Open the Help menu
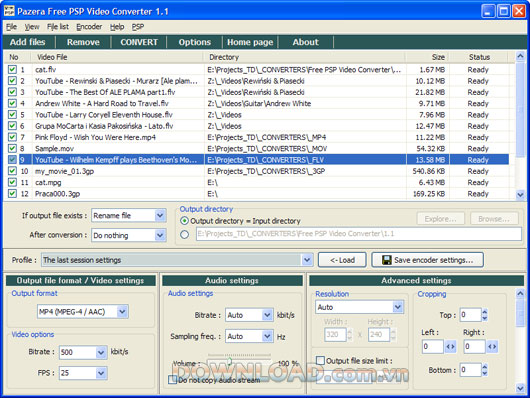The height and width of the screenshot is (398, 530). tap(117, 27)
